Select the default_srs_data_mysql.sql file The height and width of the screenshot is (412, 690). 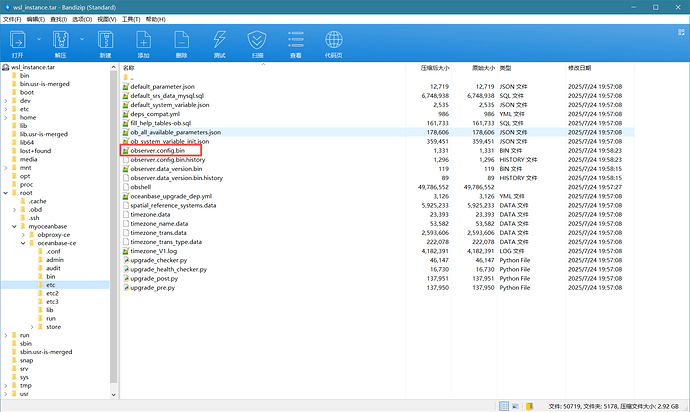tap(167, 96)
